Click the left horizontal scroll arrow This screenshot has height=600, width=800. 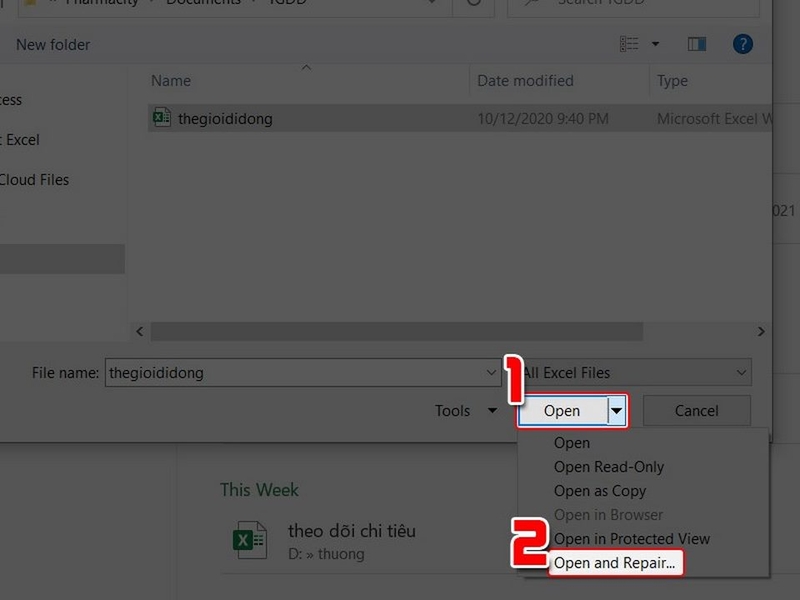click(140, 332)
